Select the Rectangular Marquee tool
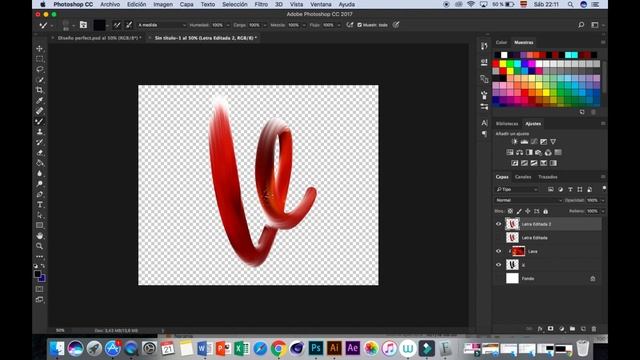640x360 pixels. pos(40,59)
